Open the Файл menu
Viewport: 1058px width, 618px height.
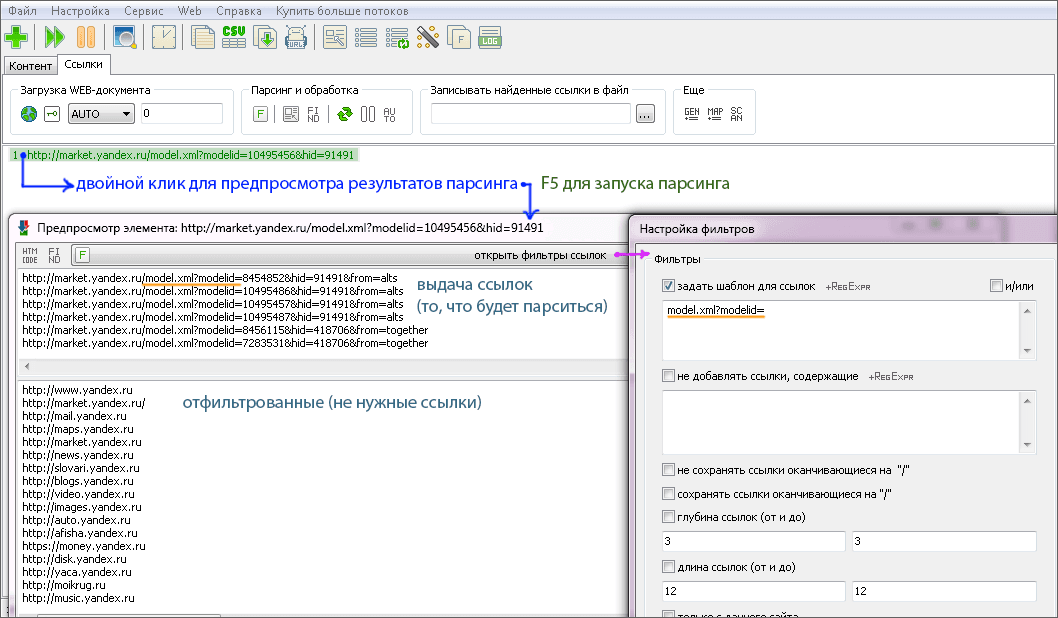[22, 11]
